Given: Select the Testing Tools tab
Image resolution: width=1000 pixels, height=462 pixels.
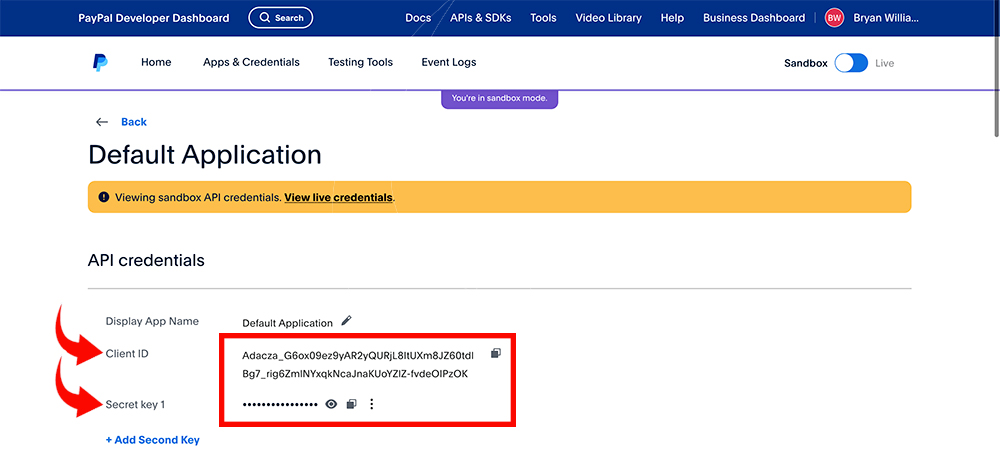Looking at the screenshot, I should (x=360, y=63).
